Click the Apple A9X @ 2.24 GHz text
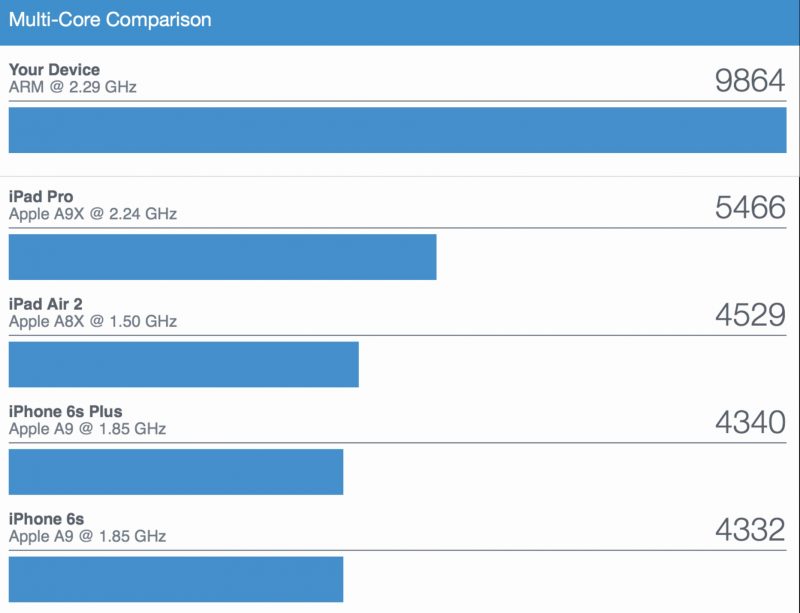Image resolution: width=800 pixels, height=613 pixels. click(x=92, y=214)
